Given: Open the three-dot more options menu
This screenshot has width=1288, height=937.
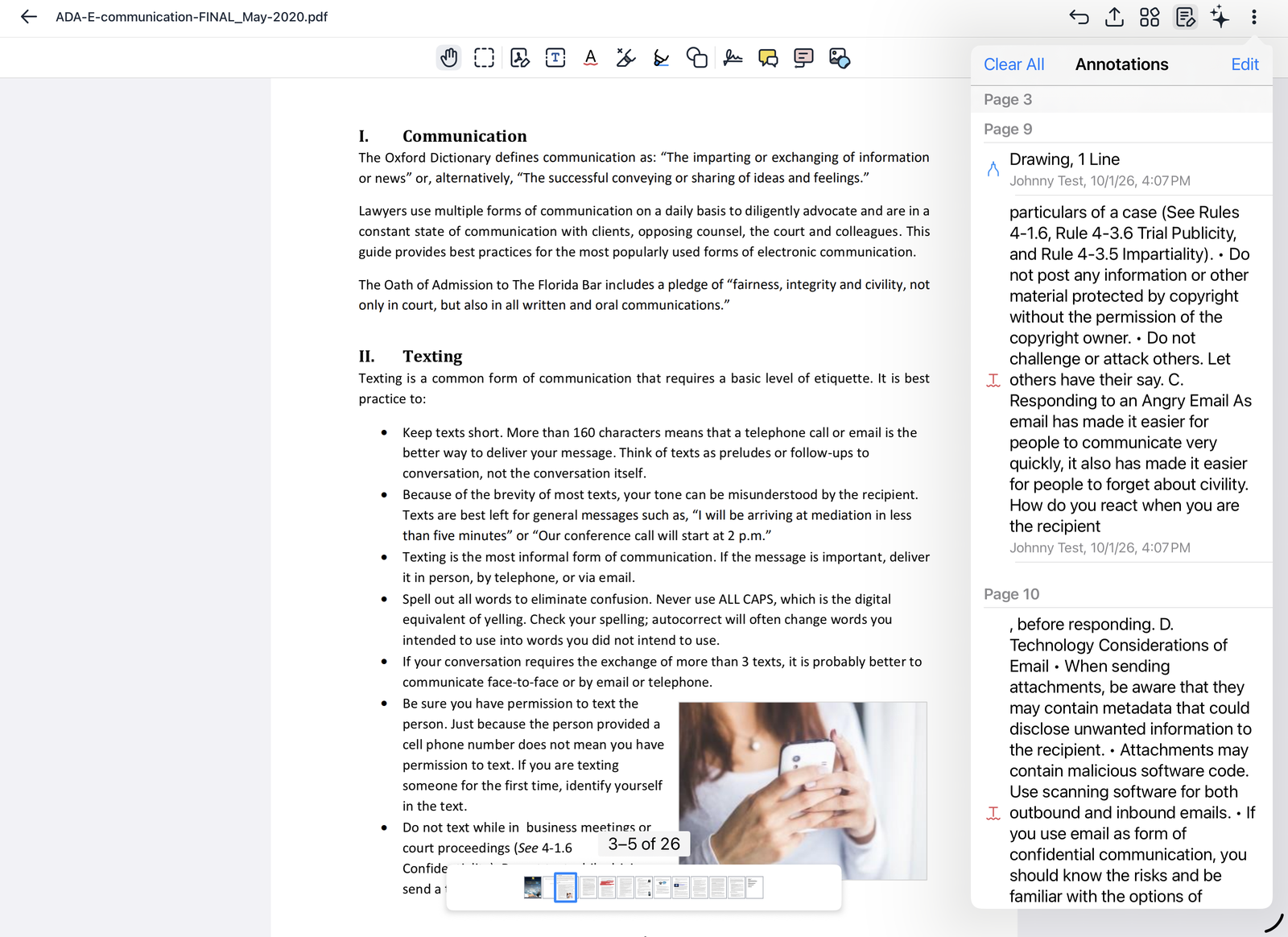Looking at the screenshot, I should click(1254, 17).
